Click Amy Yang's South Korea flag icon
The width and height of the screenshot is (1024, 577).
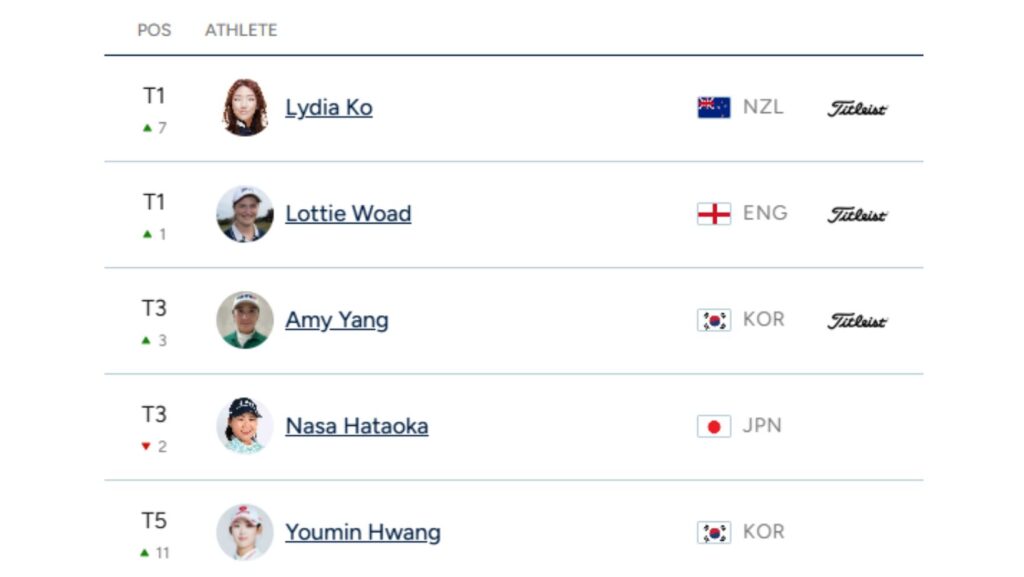click(714, 320)
